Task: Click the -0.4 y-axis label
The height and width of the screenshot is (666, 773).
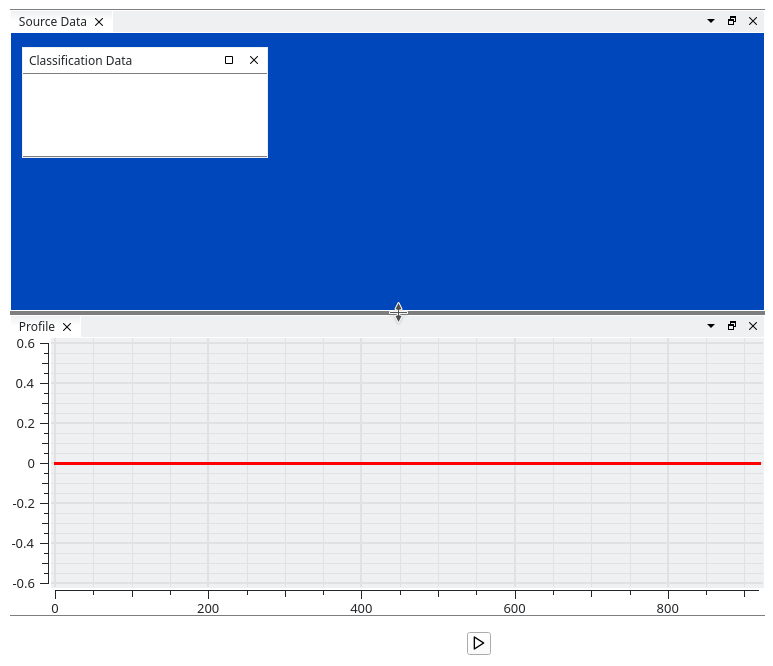Action: point(24,543)
